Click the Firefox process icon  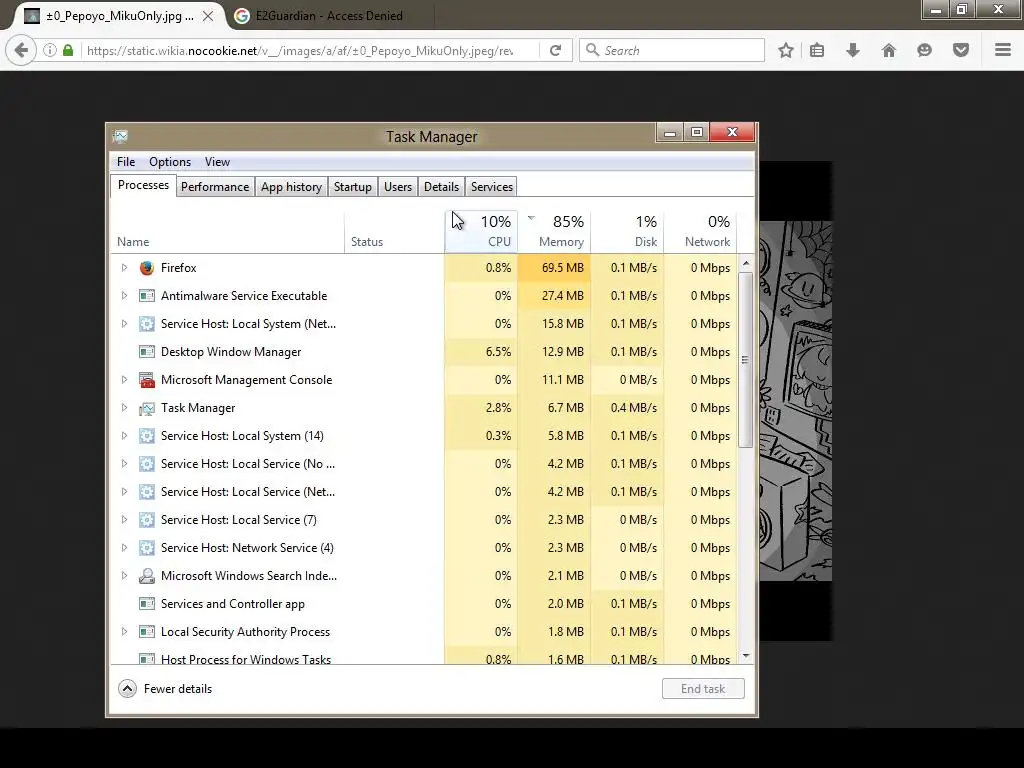(147, 268)
